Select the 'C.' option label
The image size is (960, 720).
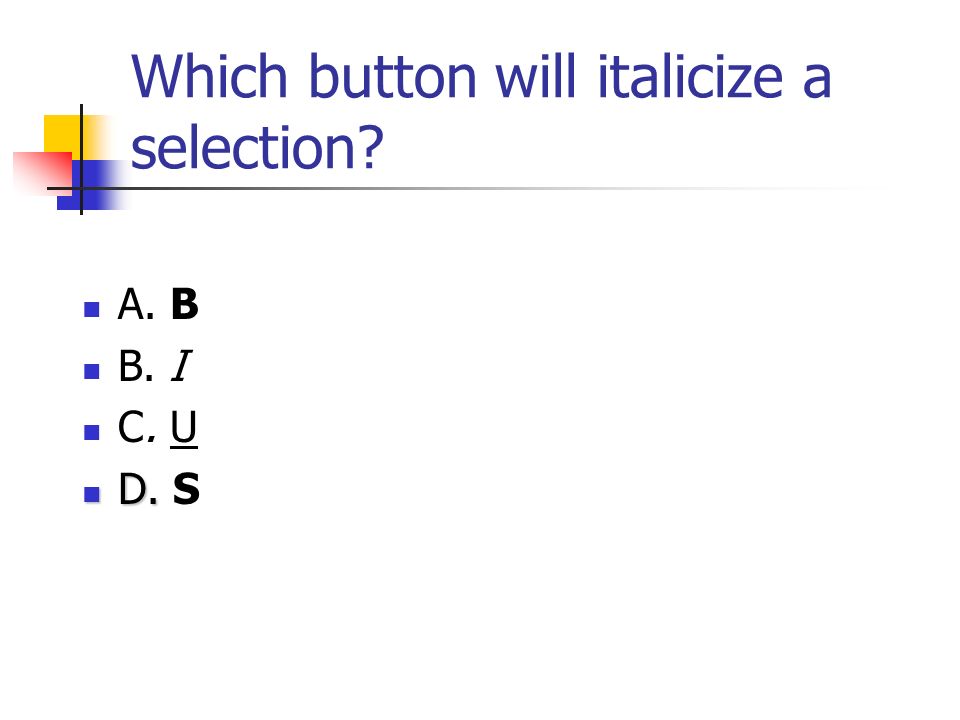point(137,427)
